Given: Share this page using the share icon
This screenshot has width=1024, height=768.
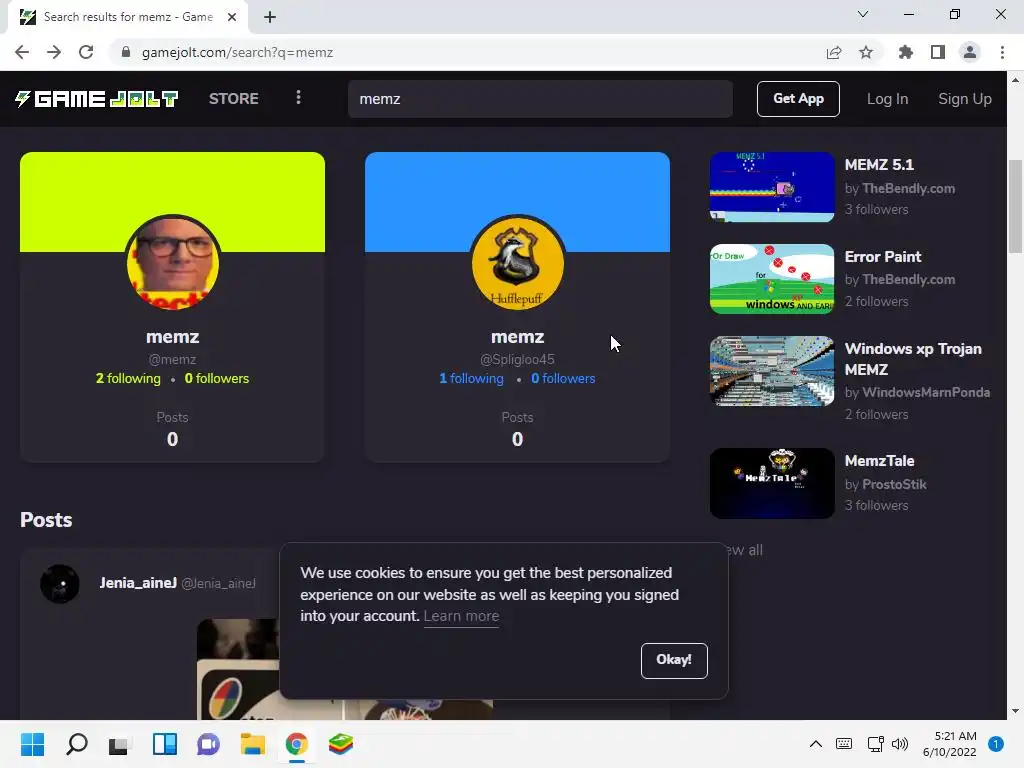Looking at the screenshot, I should click(834, 52).
